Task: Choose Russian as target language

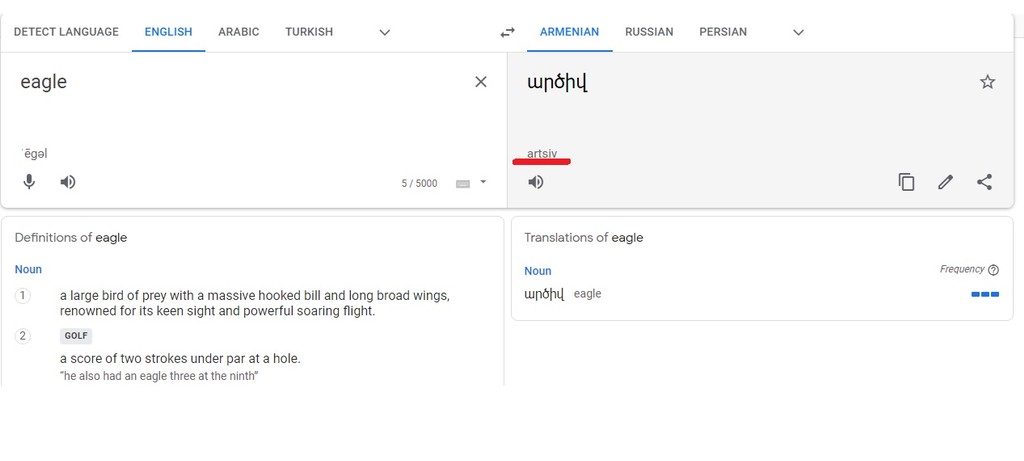Action: tap(649, 32)
